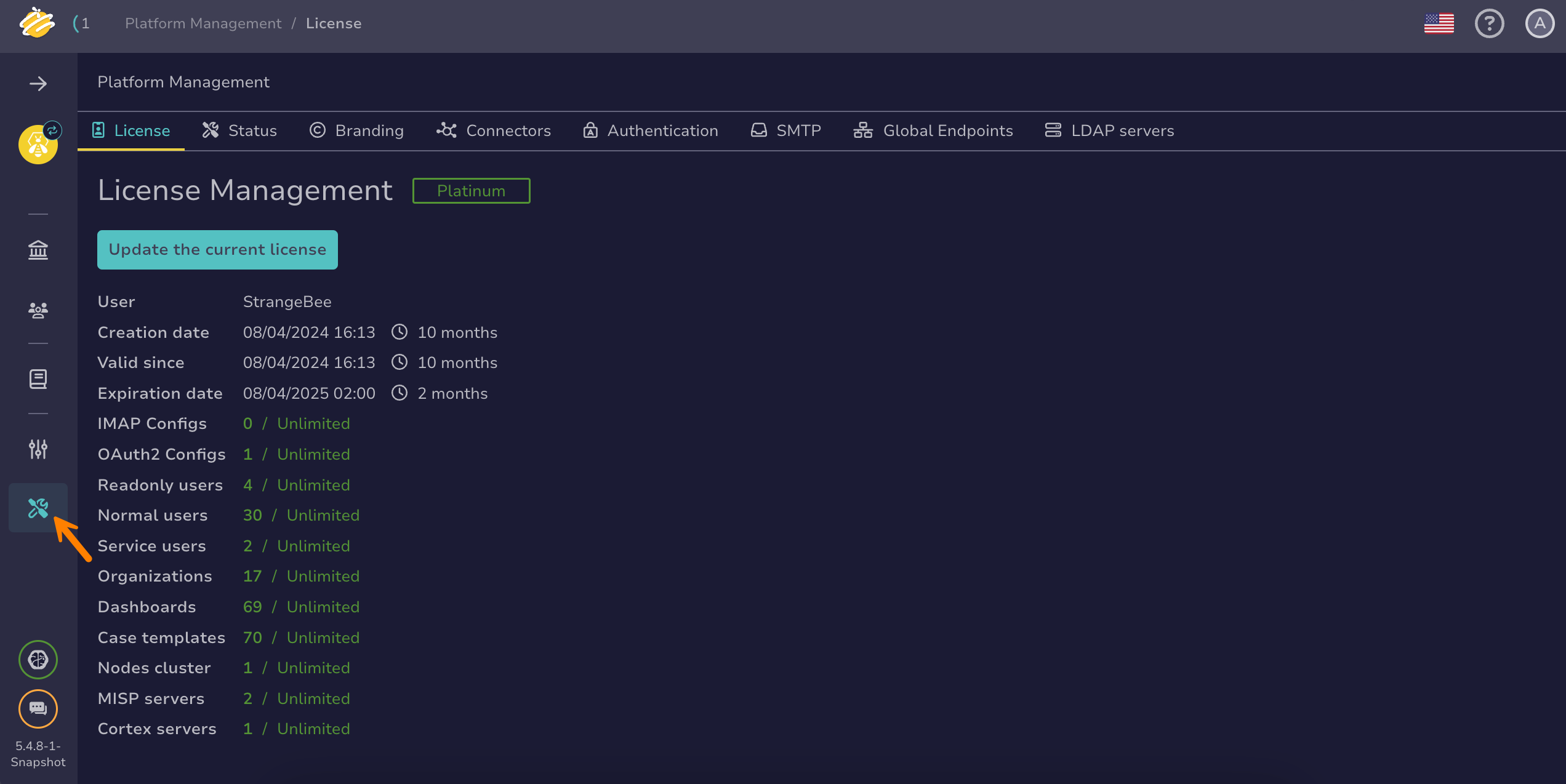Click Platform Management breadcrumb link
The image size is (1566, 784).
pos(203,23)
